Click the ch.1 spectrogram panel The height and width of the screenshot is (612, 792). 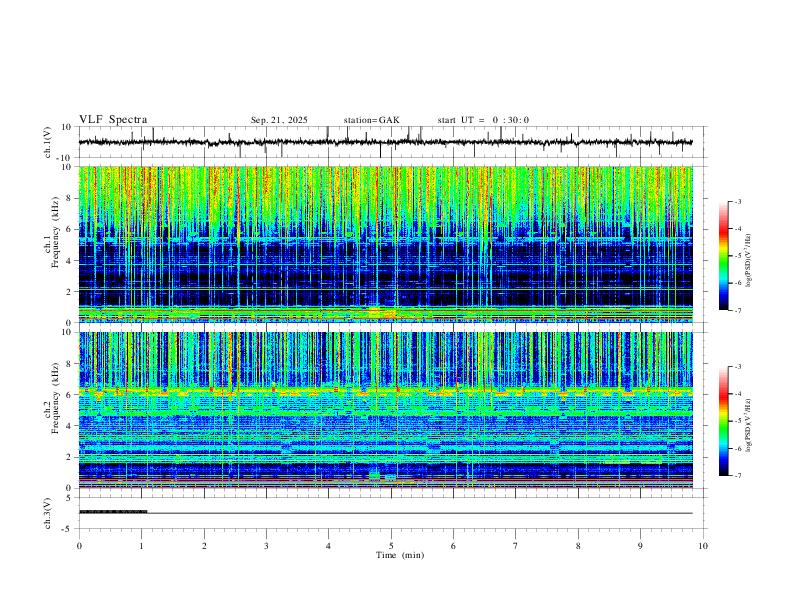click(385, 244)
